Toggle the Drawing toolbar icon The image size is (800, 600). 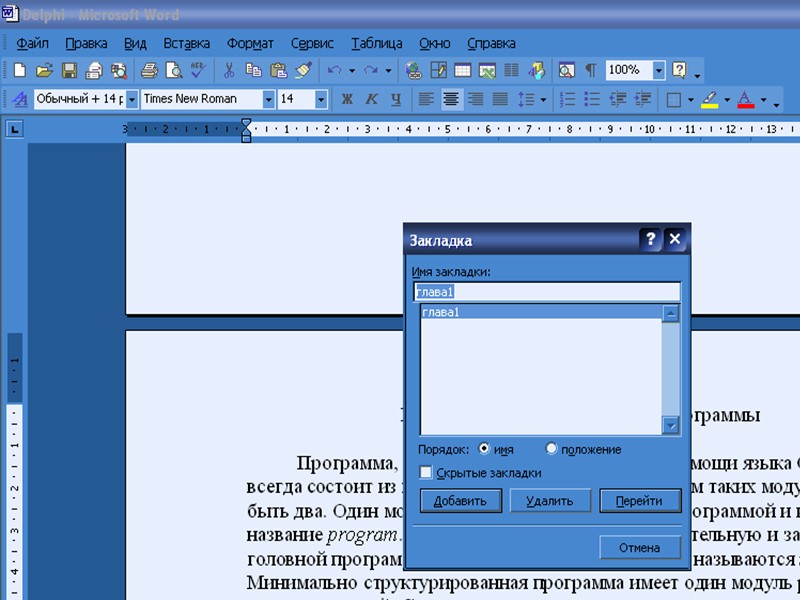536,70
